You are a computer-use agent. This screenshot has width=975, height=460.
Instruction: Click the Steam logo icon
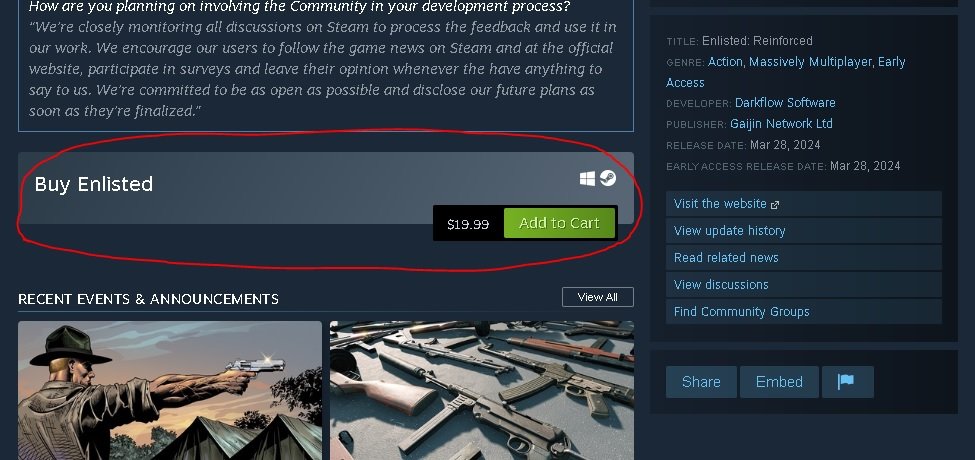(x=608, y=178)
